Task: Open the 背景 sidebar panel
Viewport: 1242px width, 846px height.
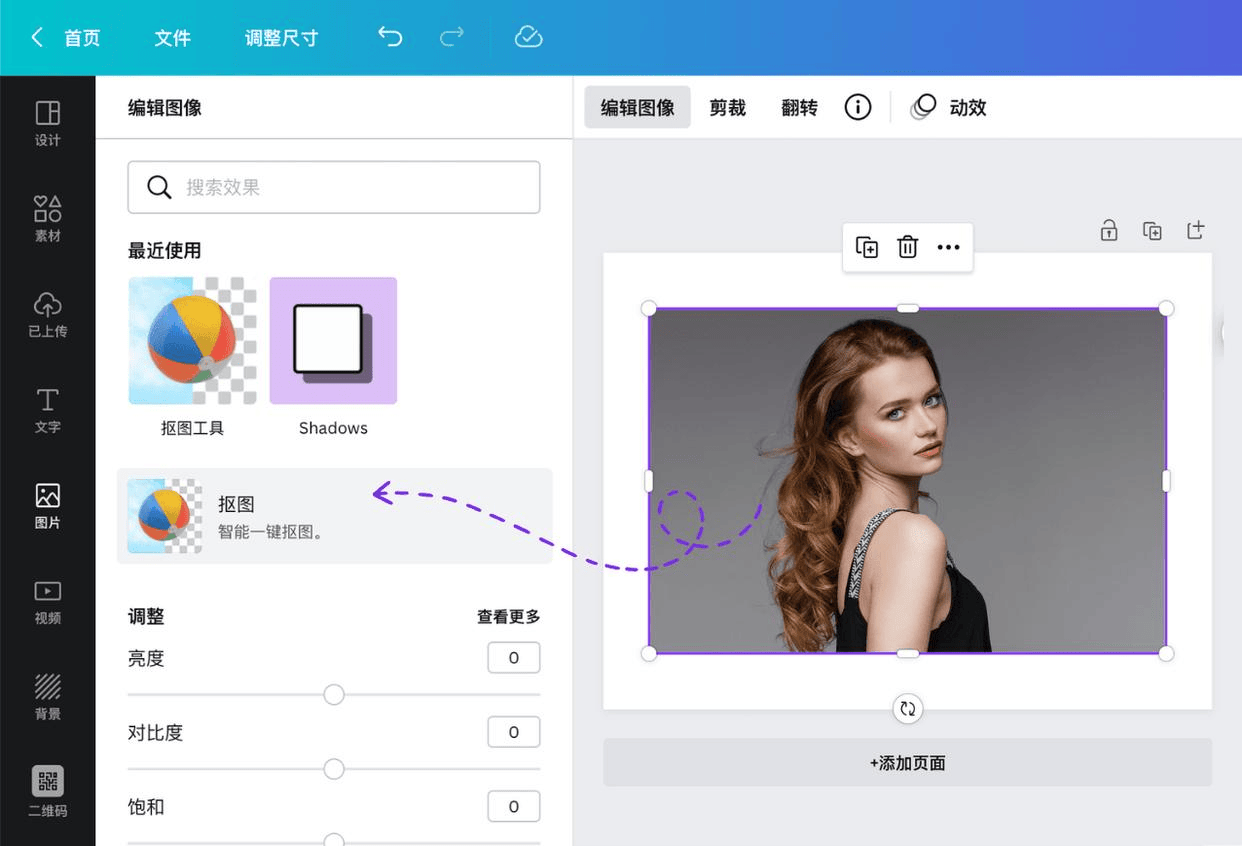Action: 47,697
